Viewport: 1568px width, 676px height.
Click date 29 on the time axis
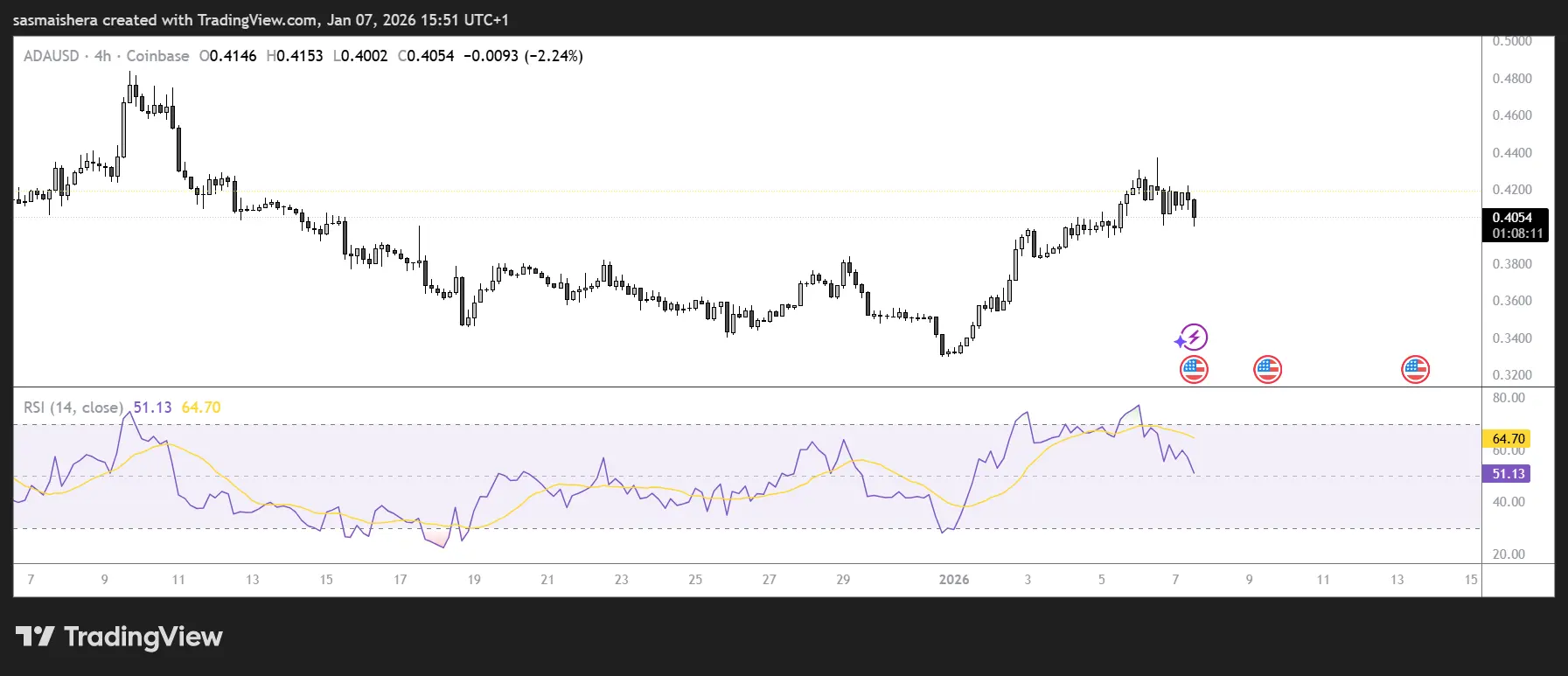843,580
